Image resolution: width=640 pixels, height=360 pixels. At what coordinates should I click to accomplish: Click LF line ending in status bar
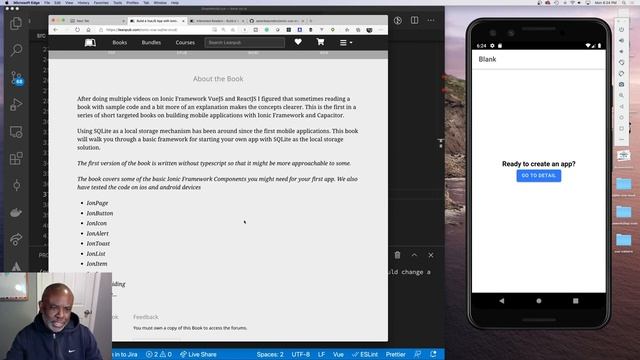coord(321,354)
